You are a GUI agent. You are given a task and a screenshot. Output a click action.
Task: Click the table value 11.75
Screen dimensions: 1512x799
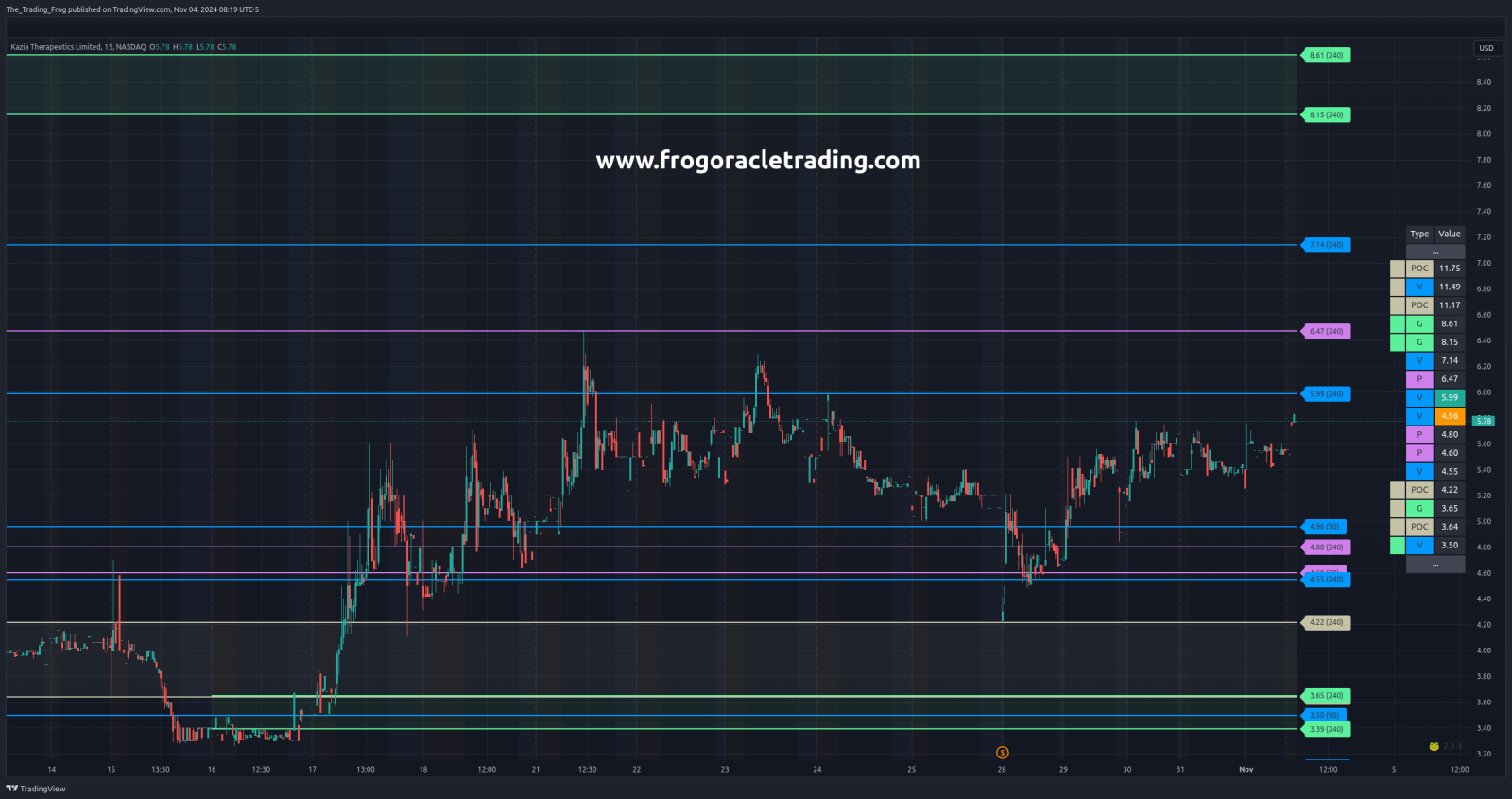coord(1450,269)
